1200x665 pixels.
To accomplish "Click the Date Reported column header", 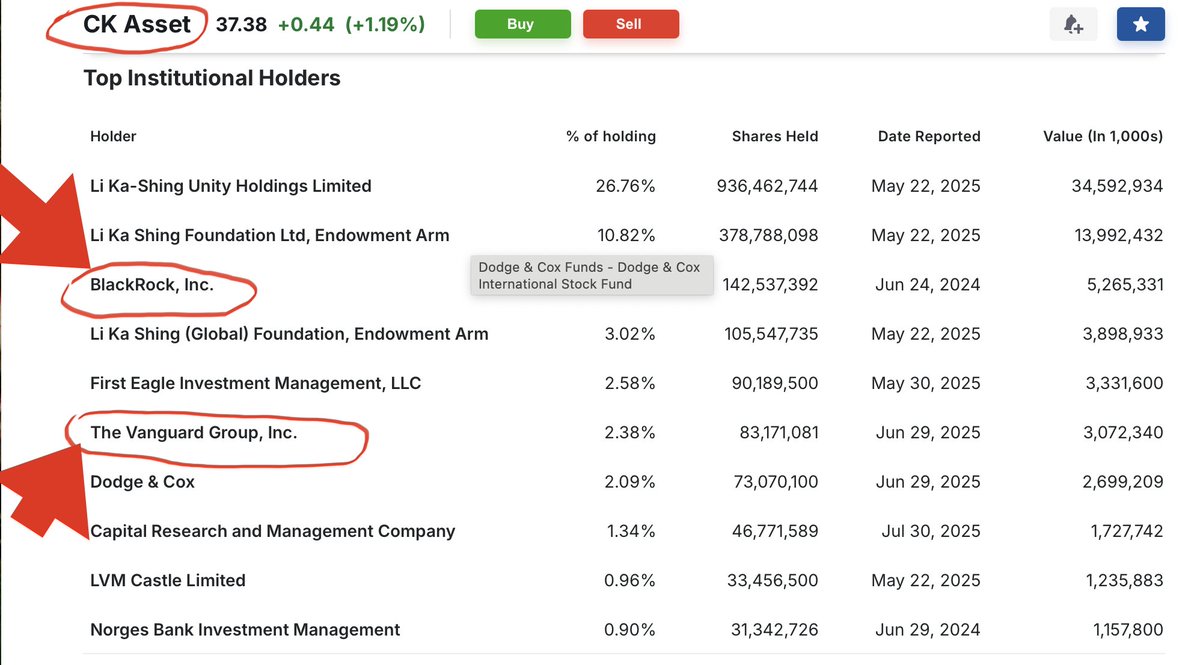I will click(929, 136).
